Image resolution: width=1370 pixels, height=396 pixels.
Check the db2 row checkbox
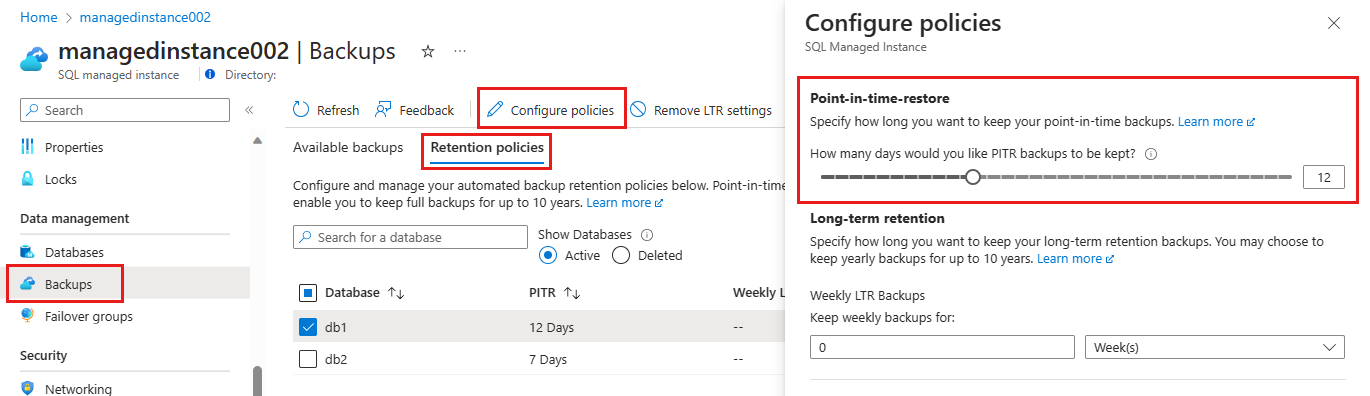point(309,359)
